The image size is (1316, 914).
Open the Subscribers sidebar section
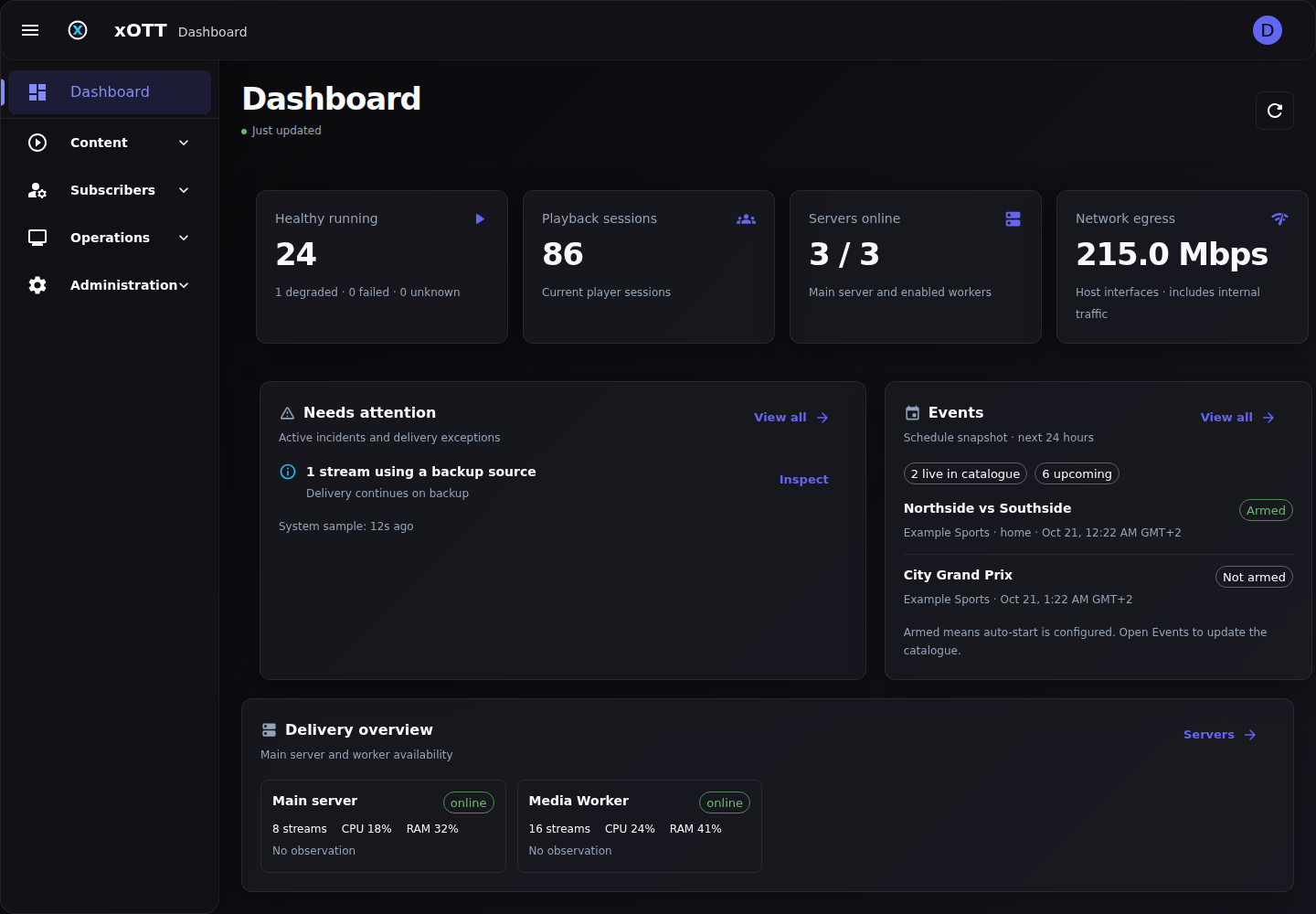pos(110,190)
